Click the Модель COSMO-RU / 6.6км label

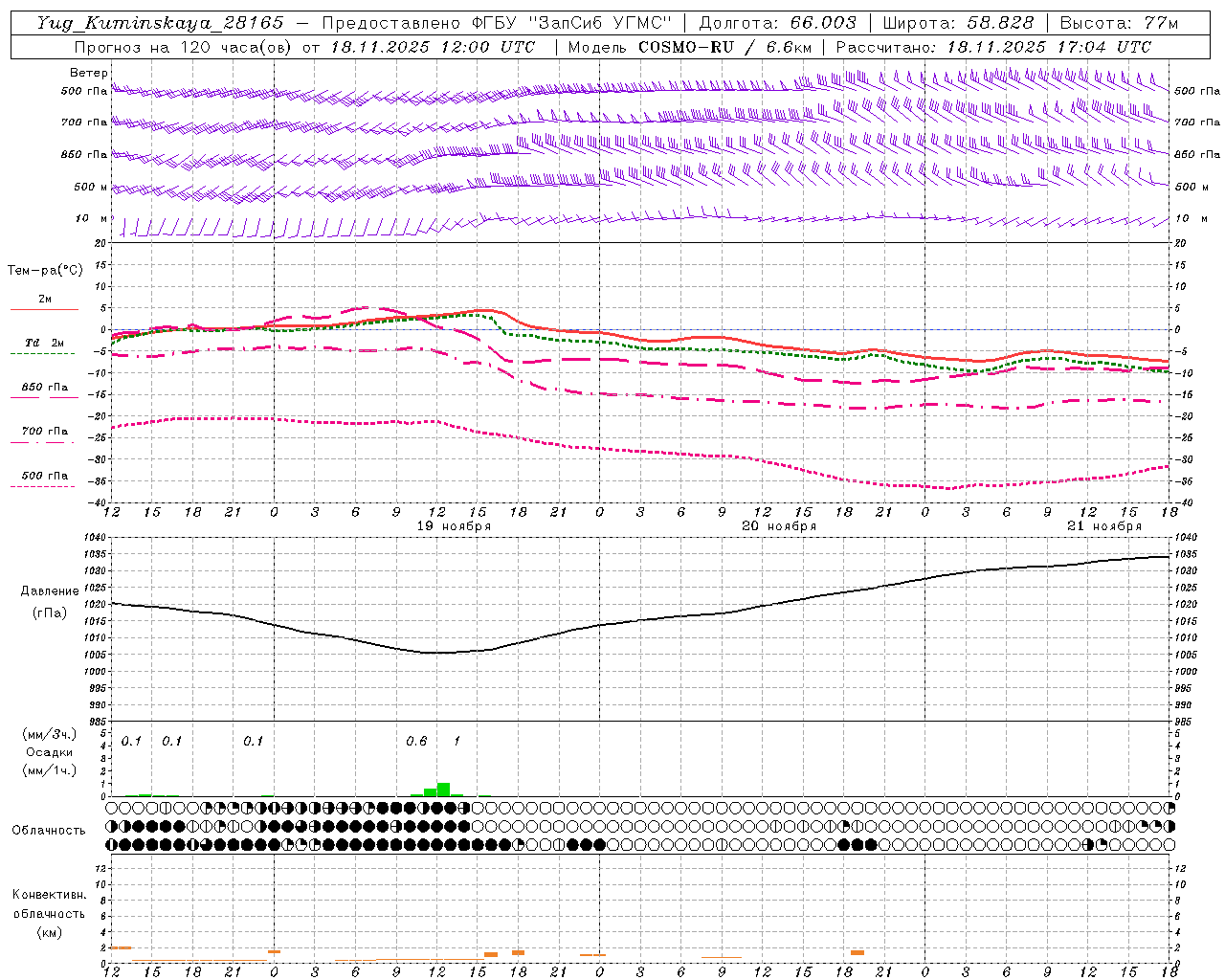coord(690,47)
